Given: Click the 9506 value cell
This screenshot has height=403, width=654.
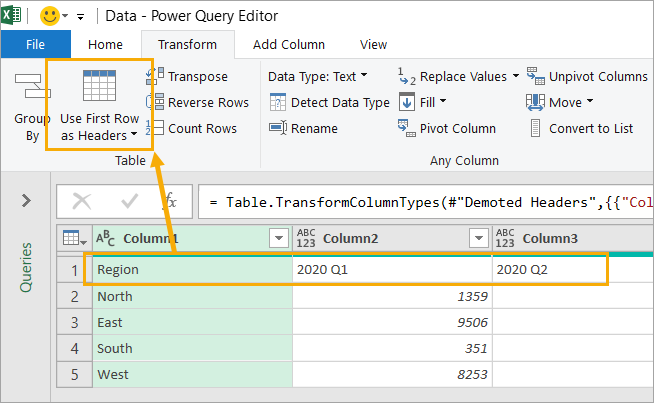Looking at the screenshot, I should point(392,322).
